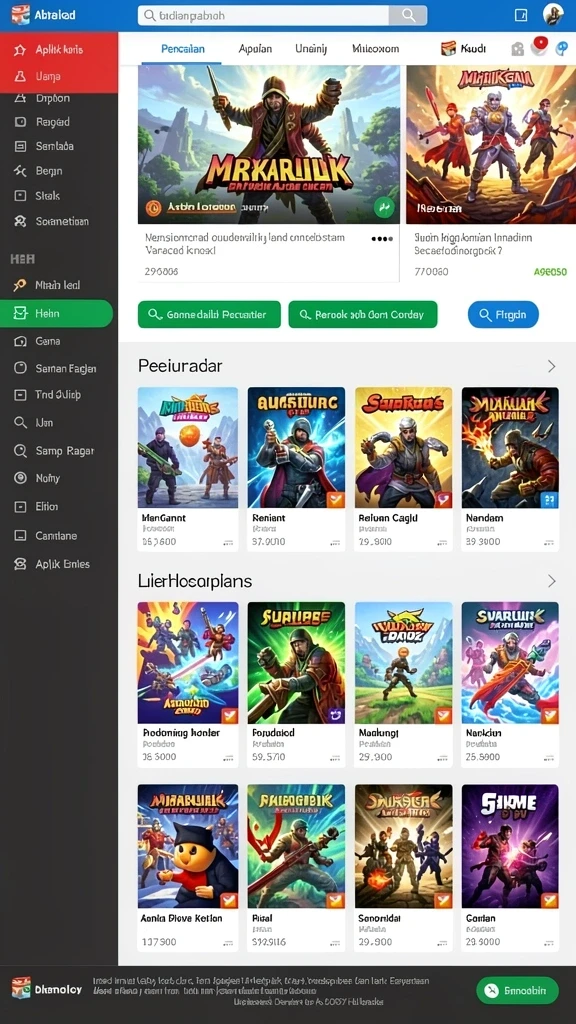Open the 'Anha Diove Kotlon' game thumbnail
Viewport: 576px width, 1024px height.
(x=188, y=846)
